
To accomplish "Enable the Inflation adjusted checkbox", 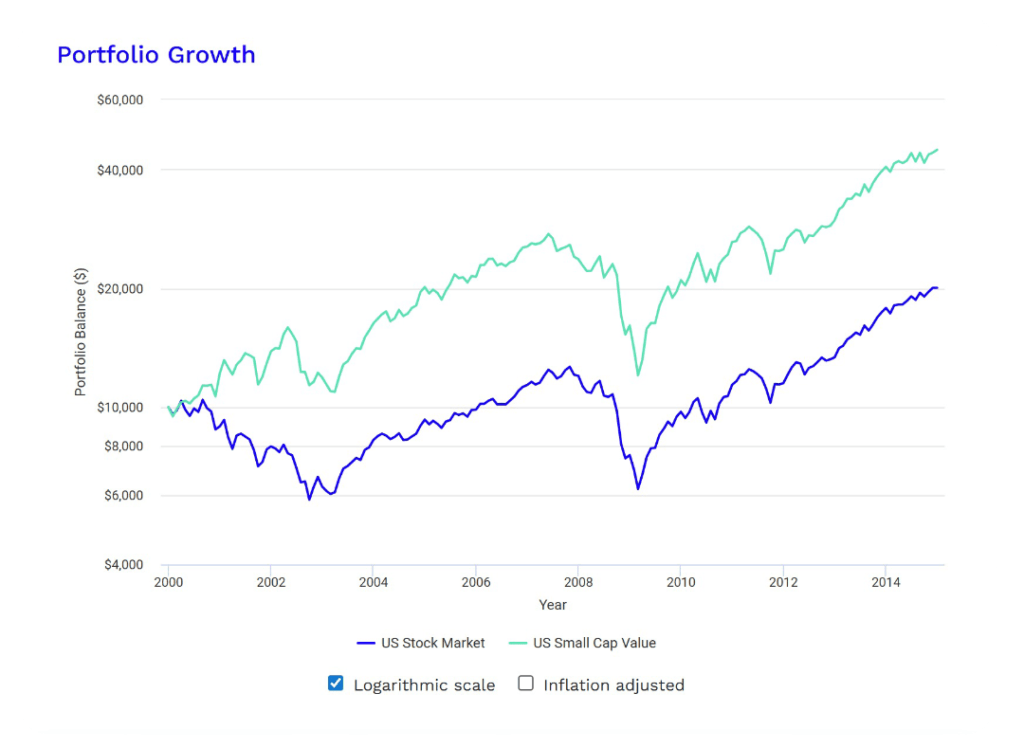I will (526, 684).
